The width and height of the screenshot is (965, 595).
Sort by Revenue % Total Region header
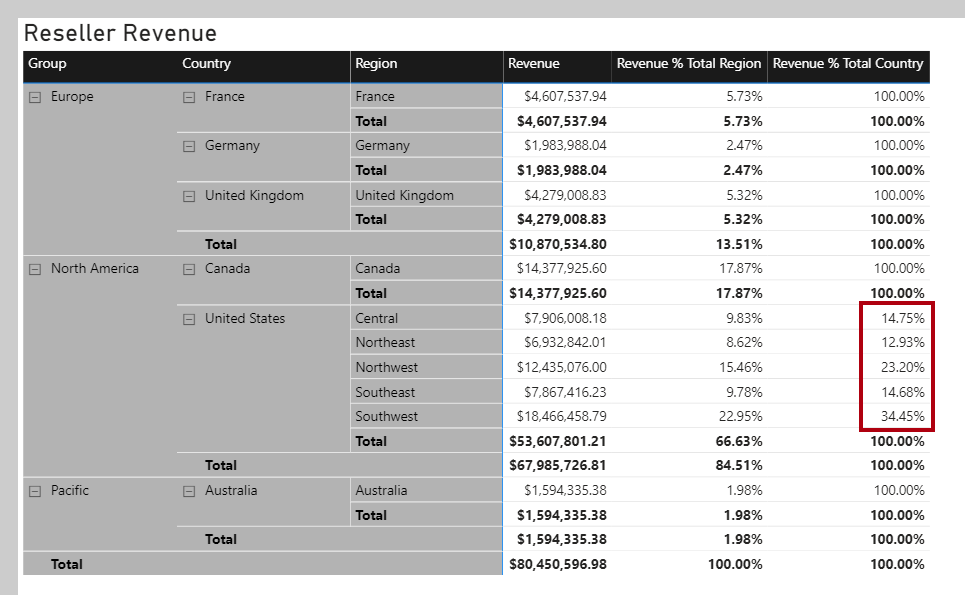688,64
